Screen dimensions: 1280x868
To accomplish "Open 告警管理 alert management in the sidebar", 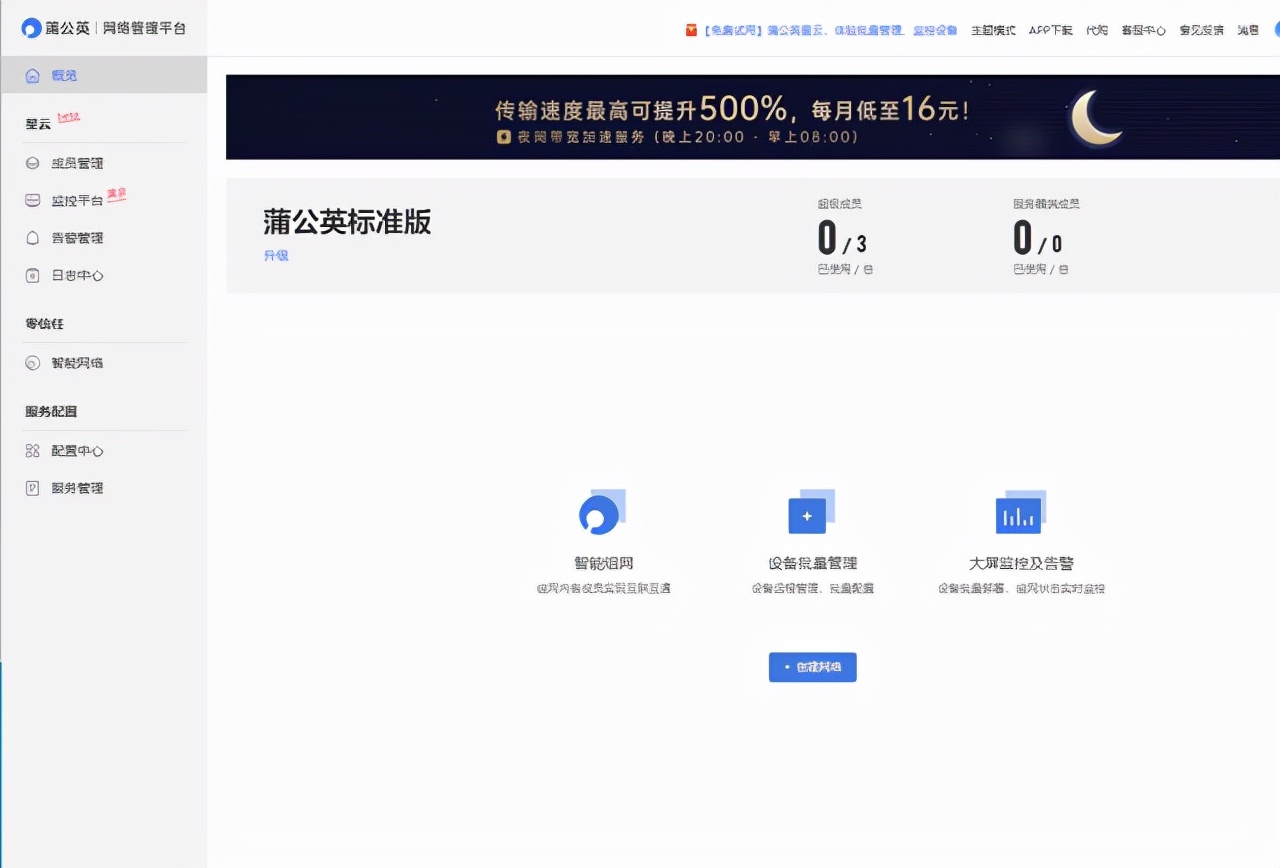I will pyautogui.click(x=79, y=237).
